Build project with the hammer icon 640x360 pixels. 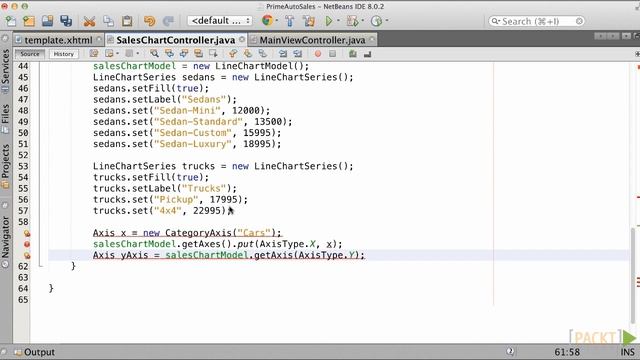click(289, 21)
